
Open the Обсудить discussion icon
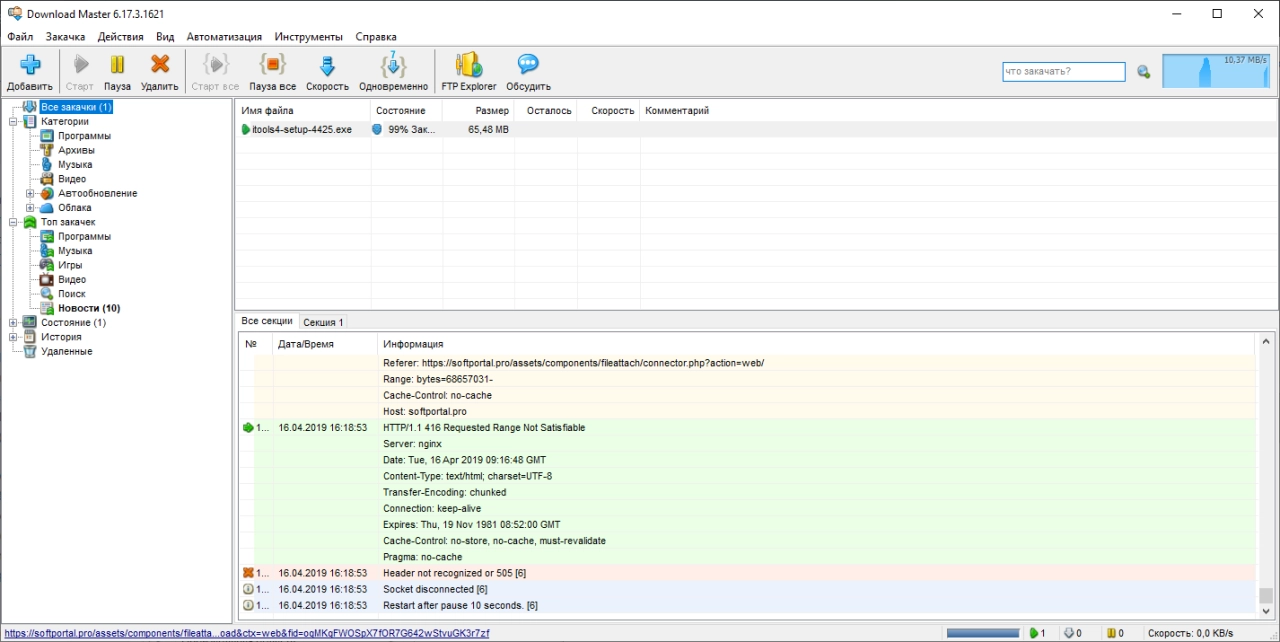point(528,65)
